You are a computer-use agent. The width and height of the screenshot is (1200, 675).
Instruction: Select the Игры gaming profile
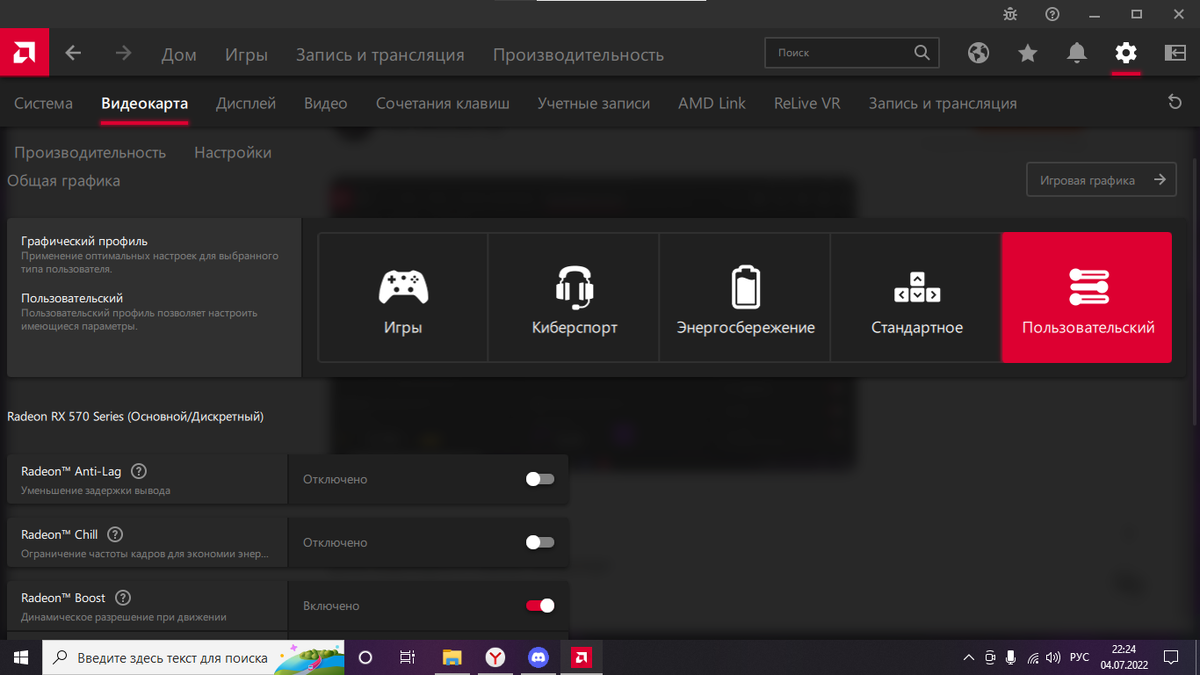(403, 297)
